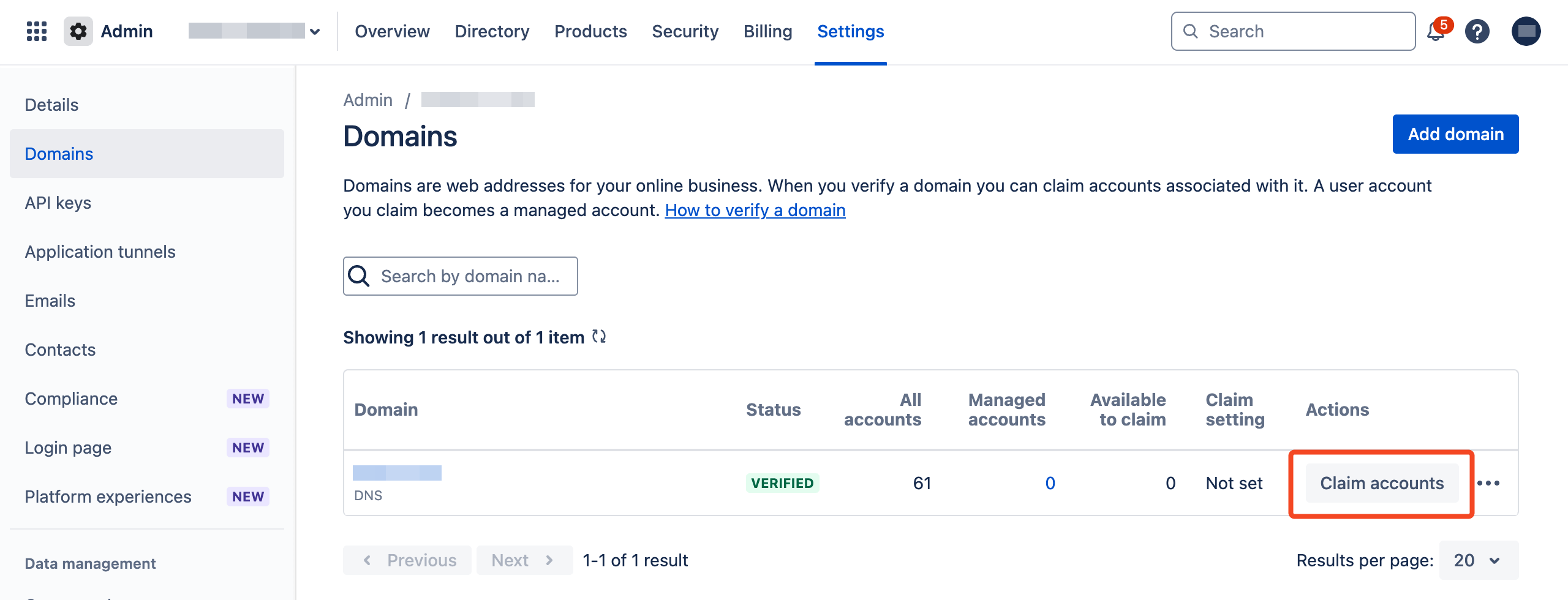The image size is (1568, 600).
Task: Go to the Overview tab
Action: click(x=392, y=31)
